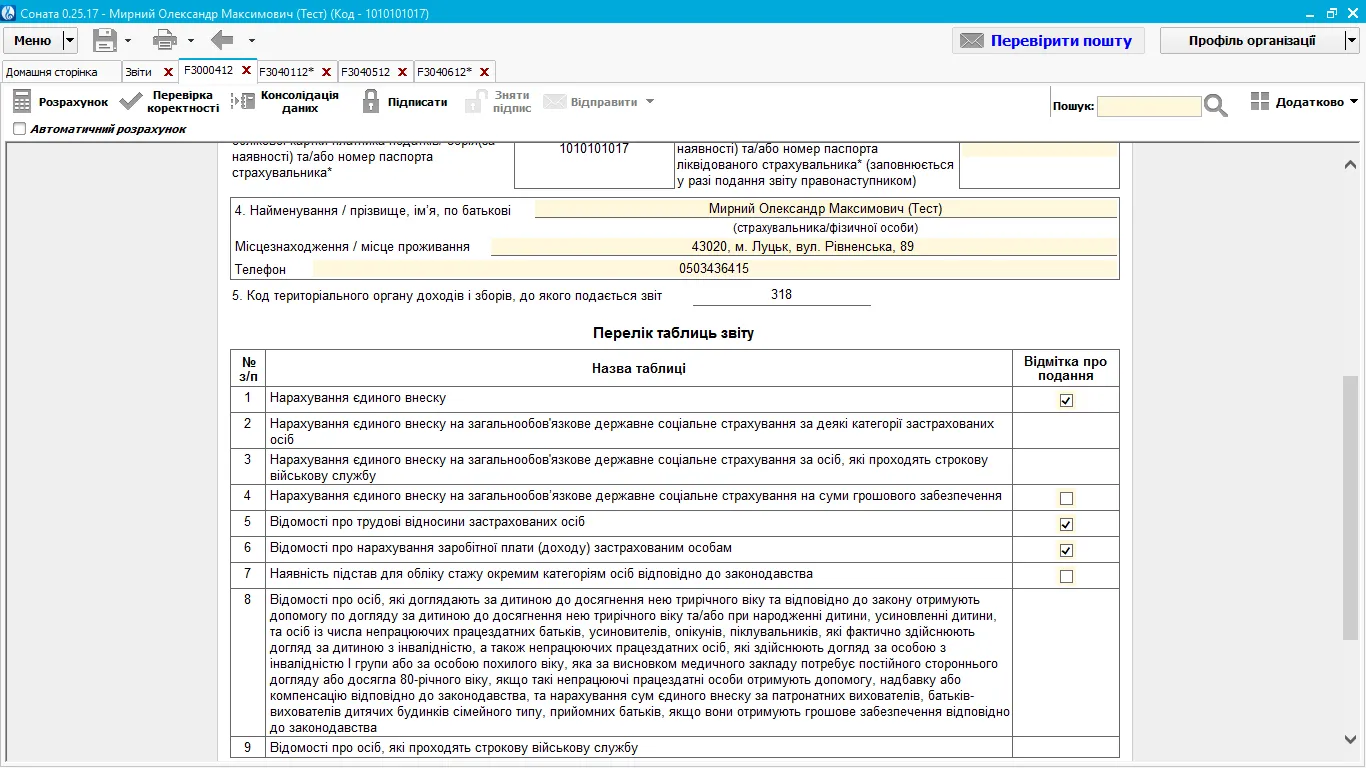Click the scroll up arrow
The height and width of the screenshot is (768, 1366).
coord(1350,164)
